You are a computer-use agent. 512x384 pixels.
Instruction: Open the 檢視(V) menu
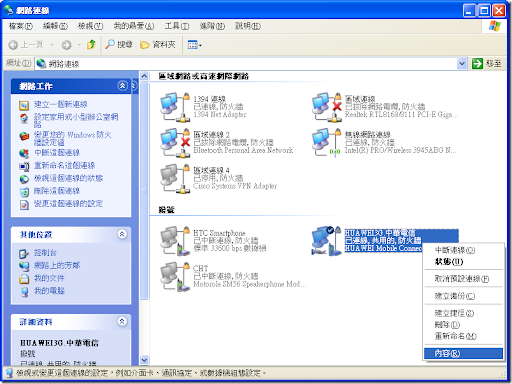click(x=90, y=26)
